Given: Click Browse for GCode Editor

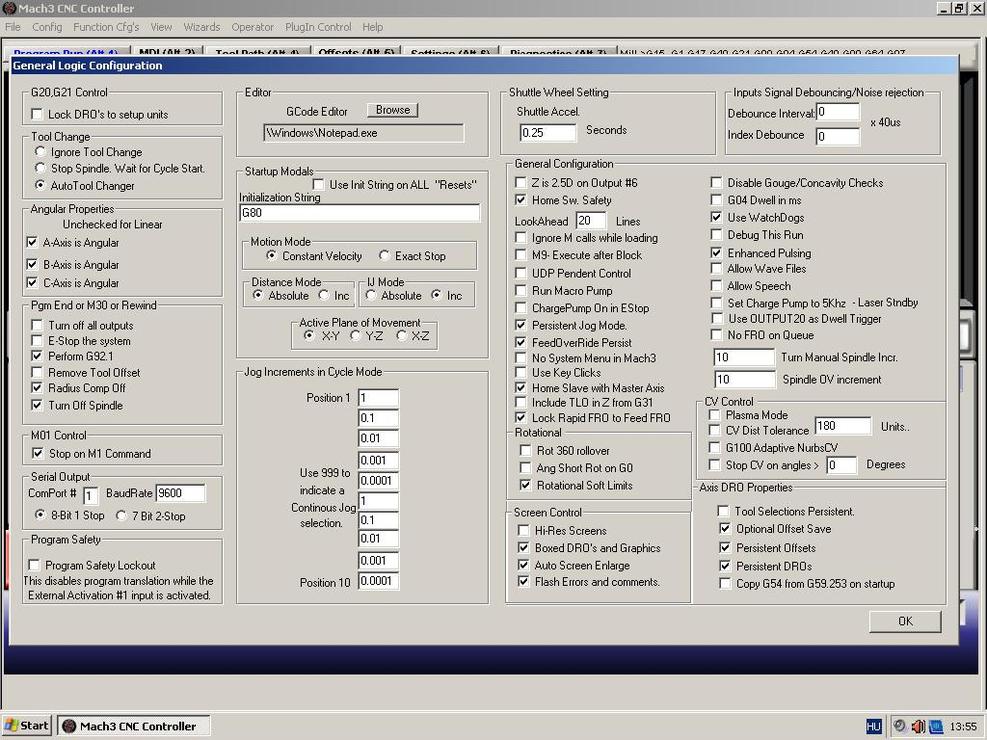Looking at the screenshot, I should click(392, 110).
